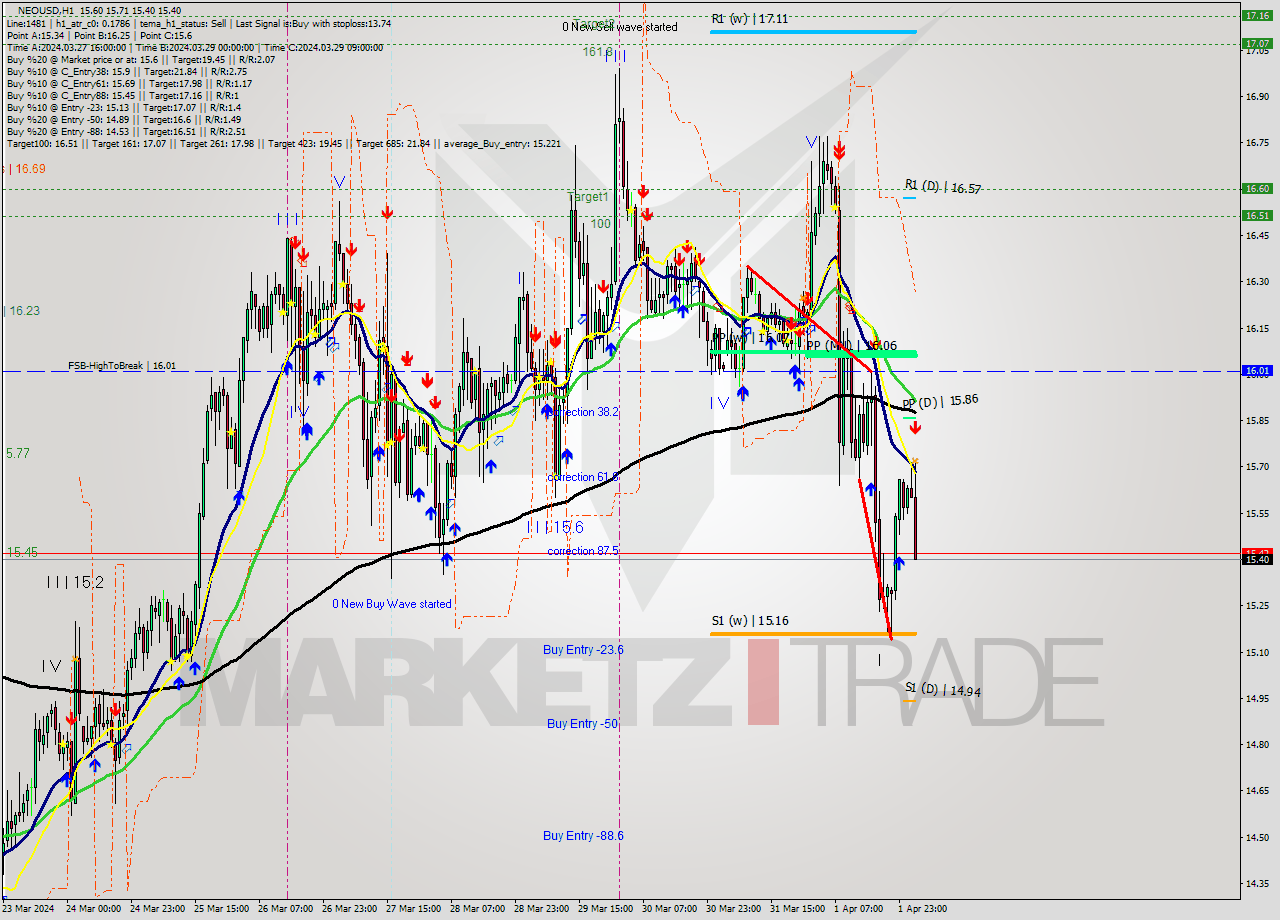Click the 'S1 (w) | 15.16' support label
Screen dimensions: 1280x920
750,621
